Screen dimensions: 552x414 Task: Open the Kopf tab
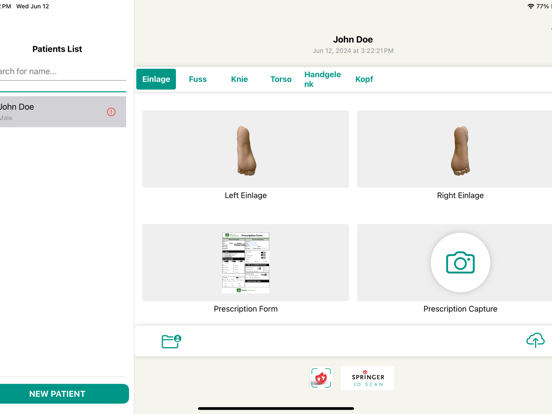(364, 79)
